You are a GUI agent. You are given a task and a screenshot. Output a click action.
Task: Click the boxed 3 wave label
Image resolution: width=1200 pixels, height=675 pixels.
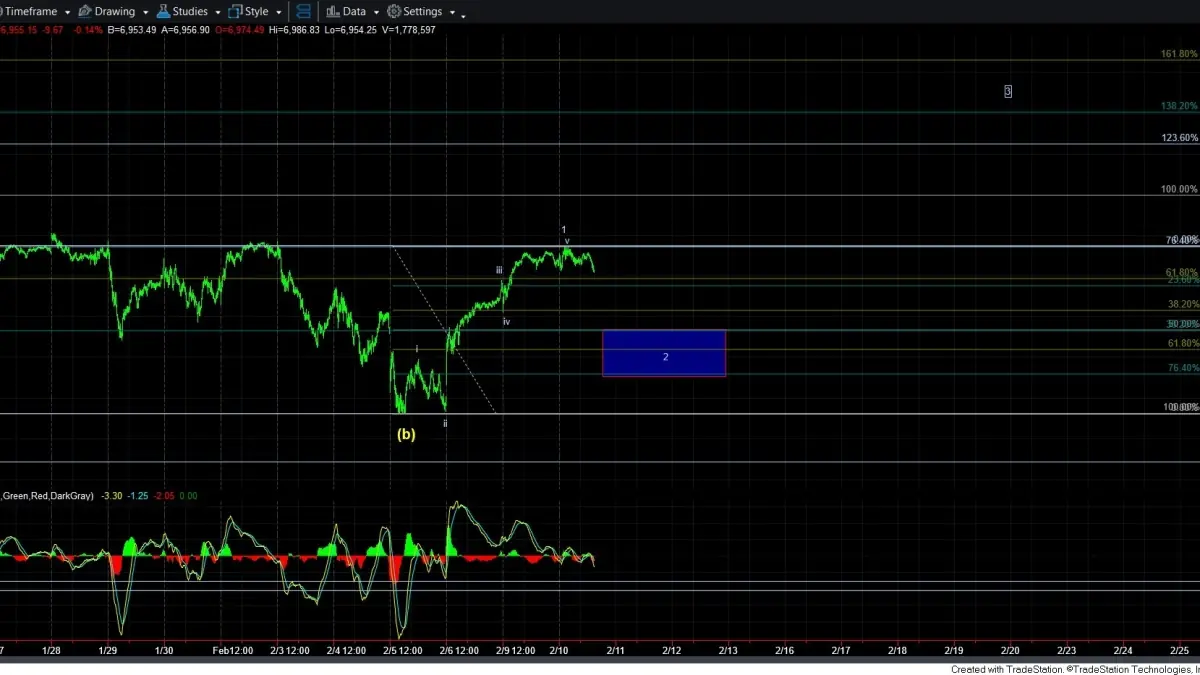click(1008, 91)
